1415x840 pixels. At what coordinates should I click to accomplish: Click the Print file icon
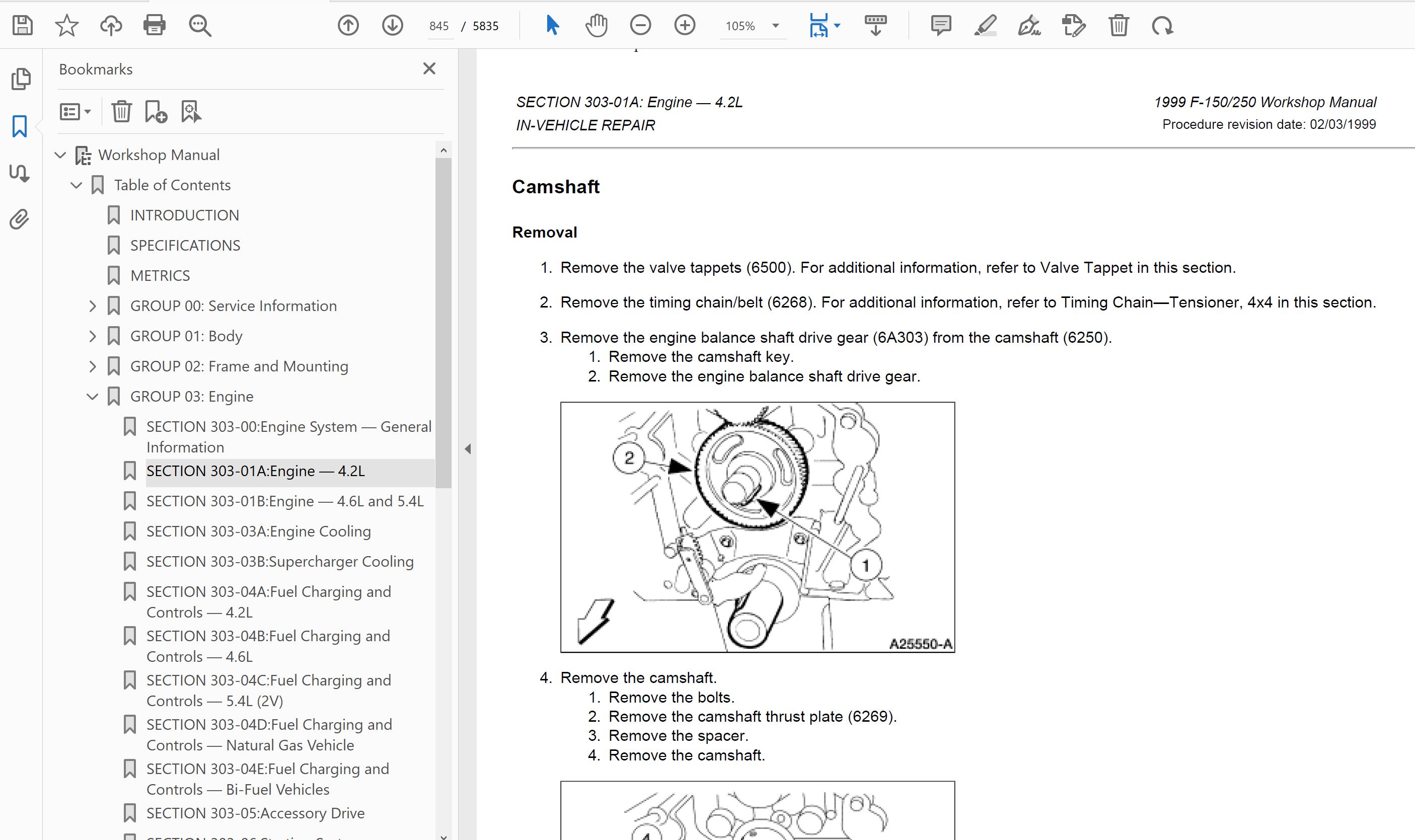(155, 26)
